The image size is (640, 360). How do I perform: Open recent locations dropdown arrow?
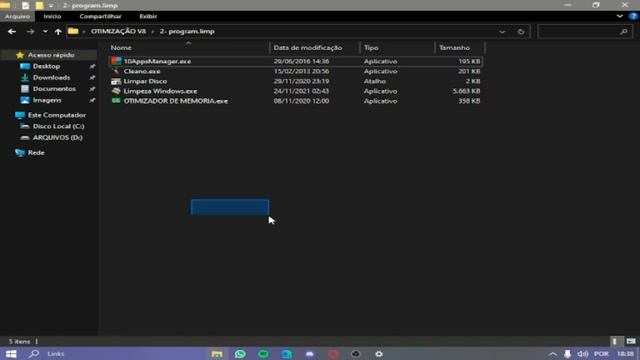point(45,31)
